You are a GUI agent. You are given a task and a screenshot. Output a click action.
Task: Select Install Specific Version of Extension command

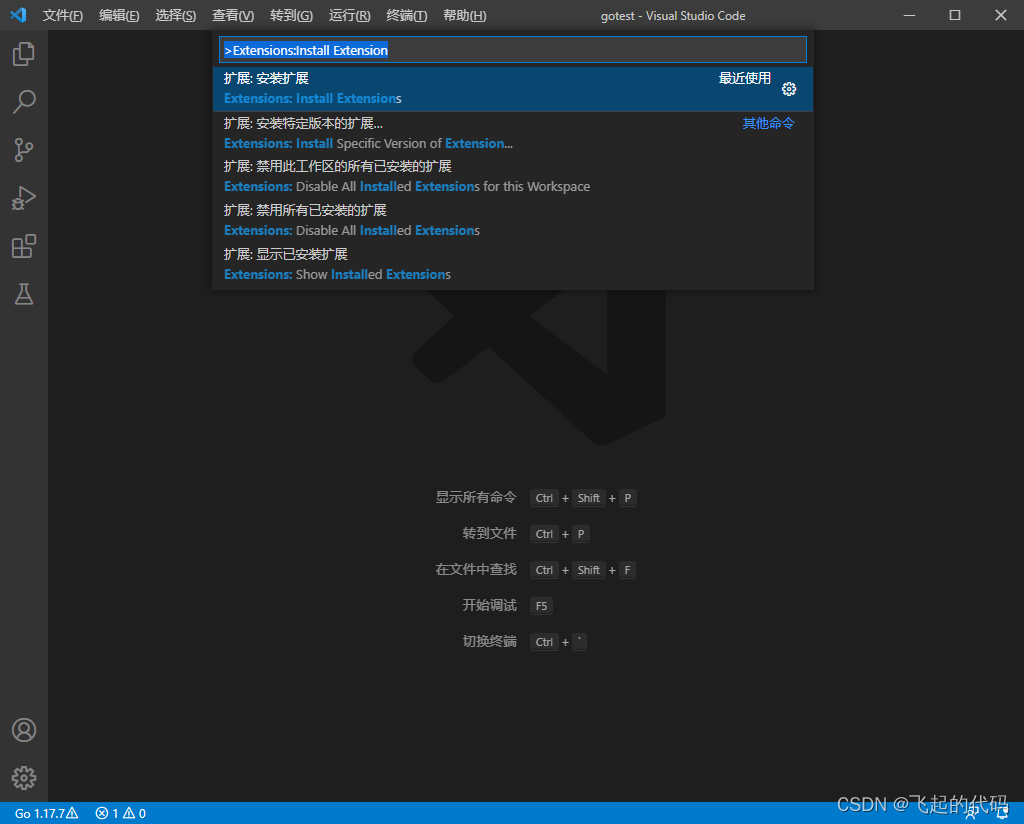tap(513, 133)
